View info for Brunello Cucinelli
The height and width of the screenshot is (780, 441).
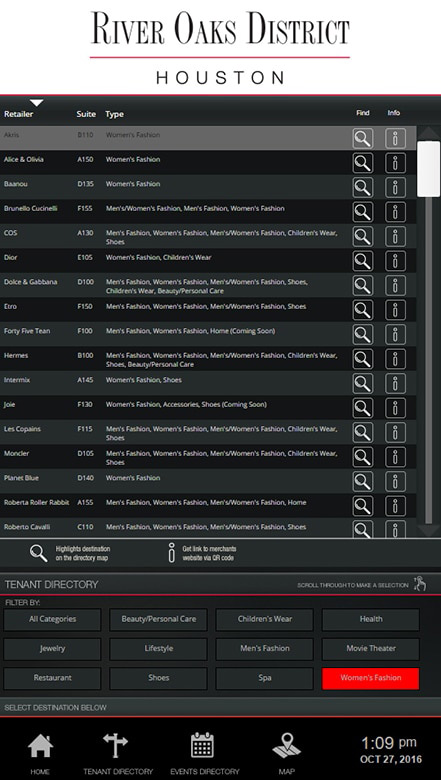395,212
